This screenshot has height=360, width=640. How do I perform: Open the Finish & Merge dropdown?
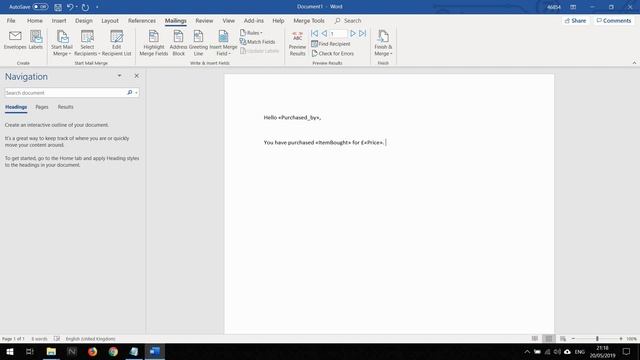pos(383,43)
